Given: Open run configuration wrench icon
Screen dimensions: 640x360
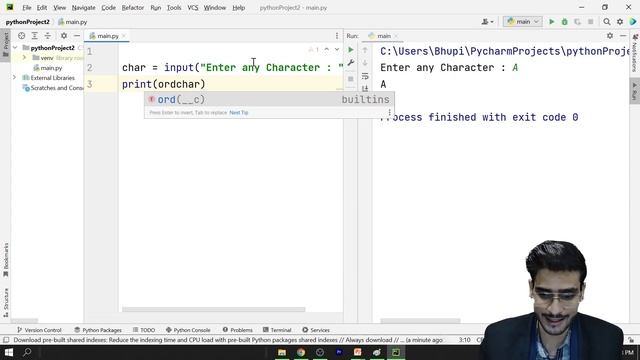Looking at the screenshot, I should coord(351,63).
